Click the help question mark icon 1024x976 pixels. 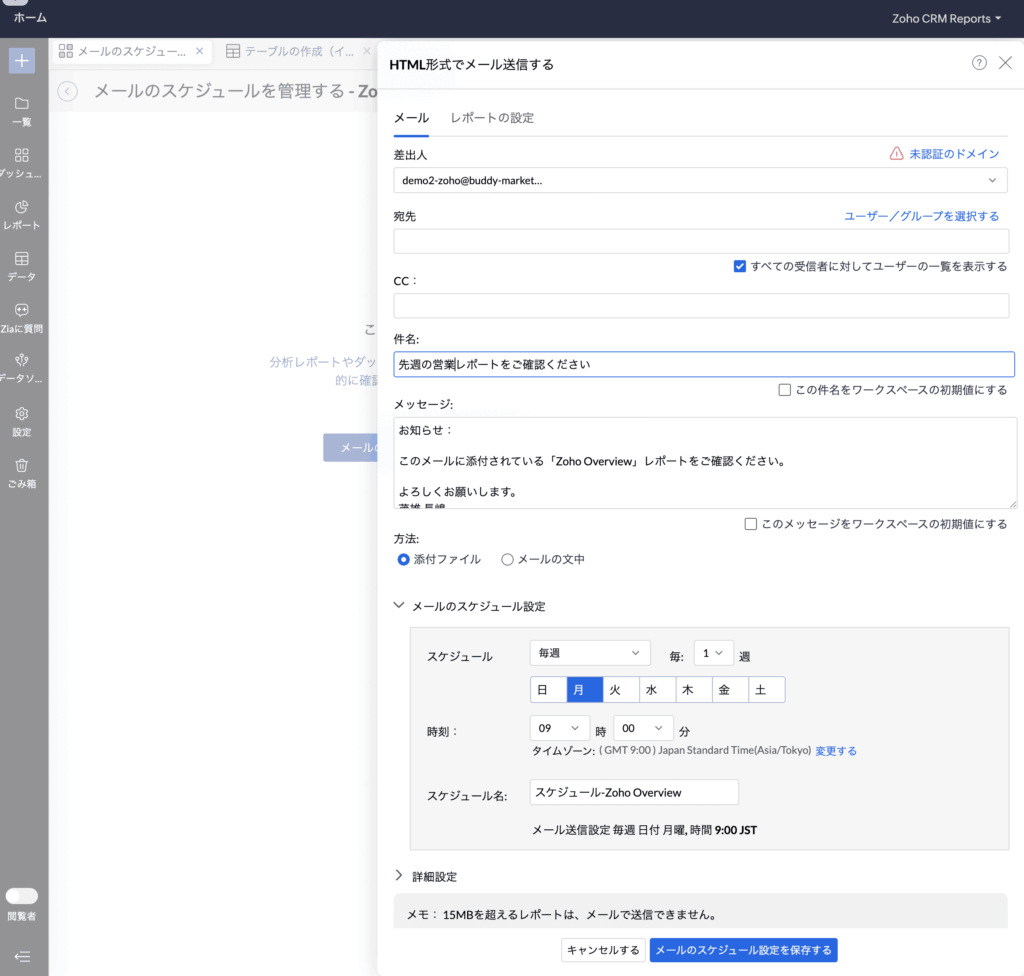tap(979, 63)
